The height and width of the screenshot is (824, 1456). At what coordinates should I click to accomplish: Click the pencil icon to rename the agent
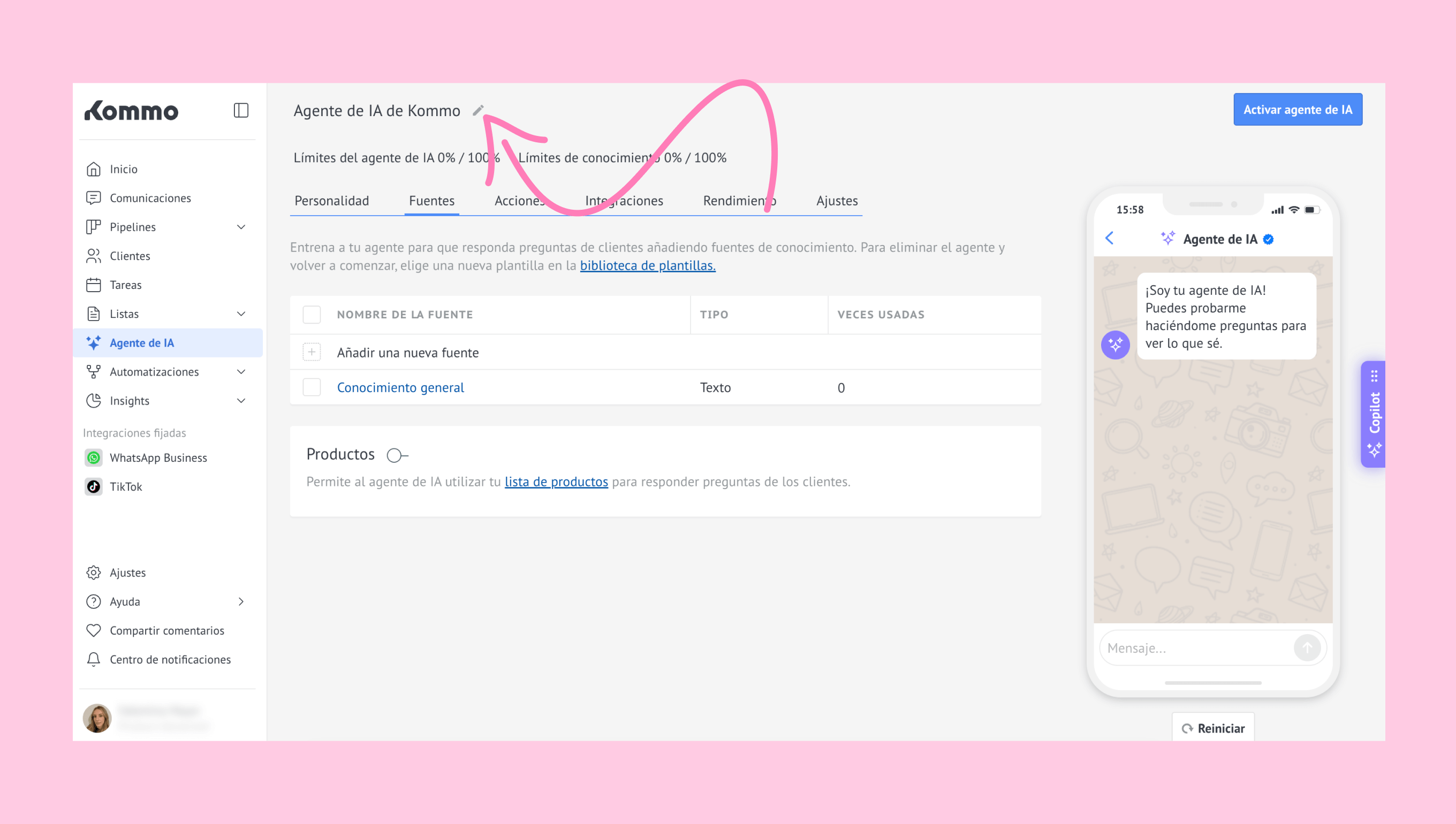478,110
